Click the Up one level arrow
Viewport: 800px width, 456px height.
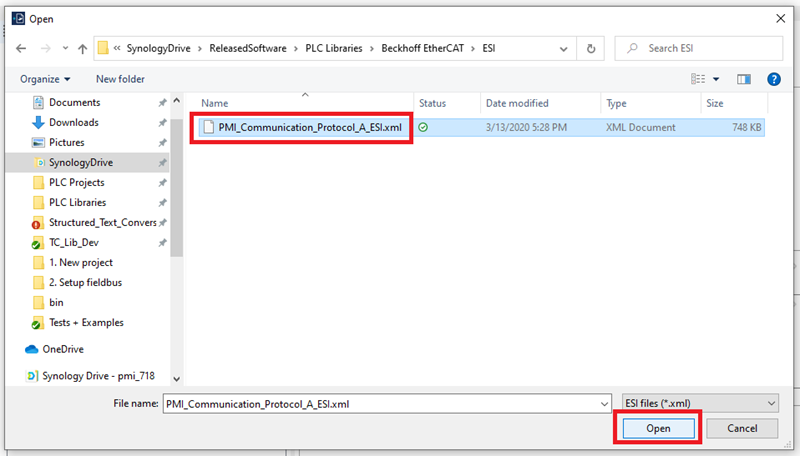coord(82,49)
